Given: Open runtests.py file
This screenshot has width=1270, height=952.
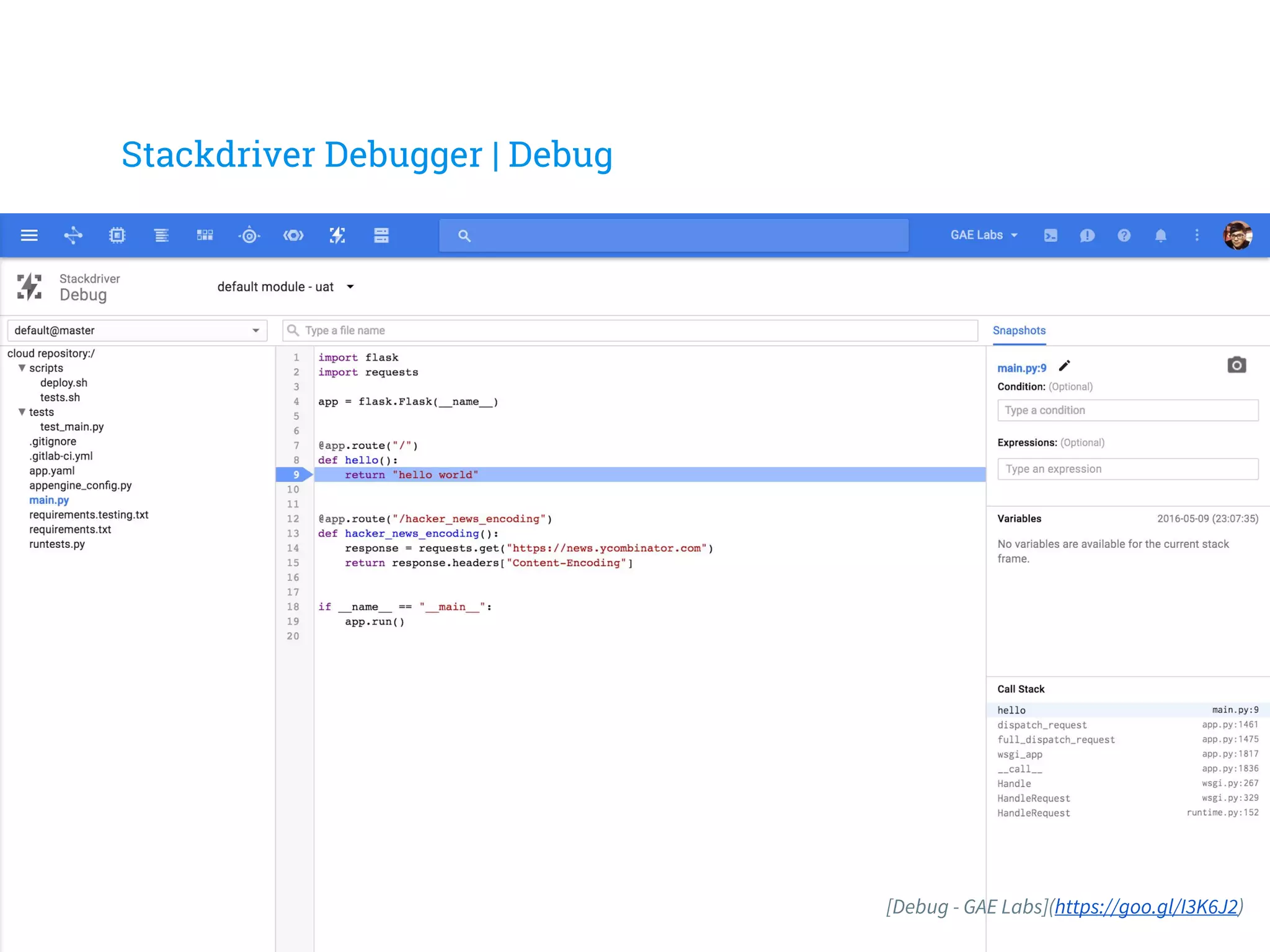Looking at the screenshot, I should point(57,544).
